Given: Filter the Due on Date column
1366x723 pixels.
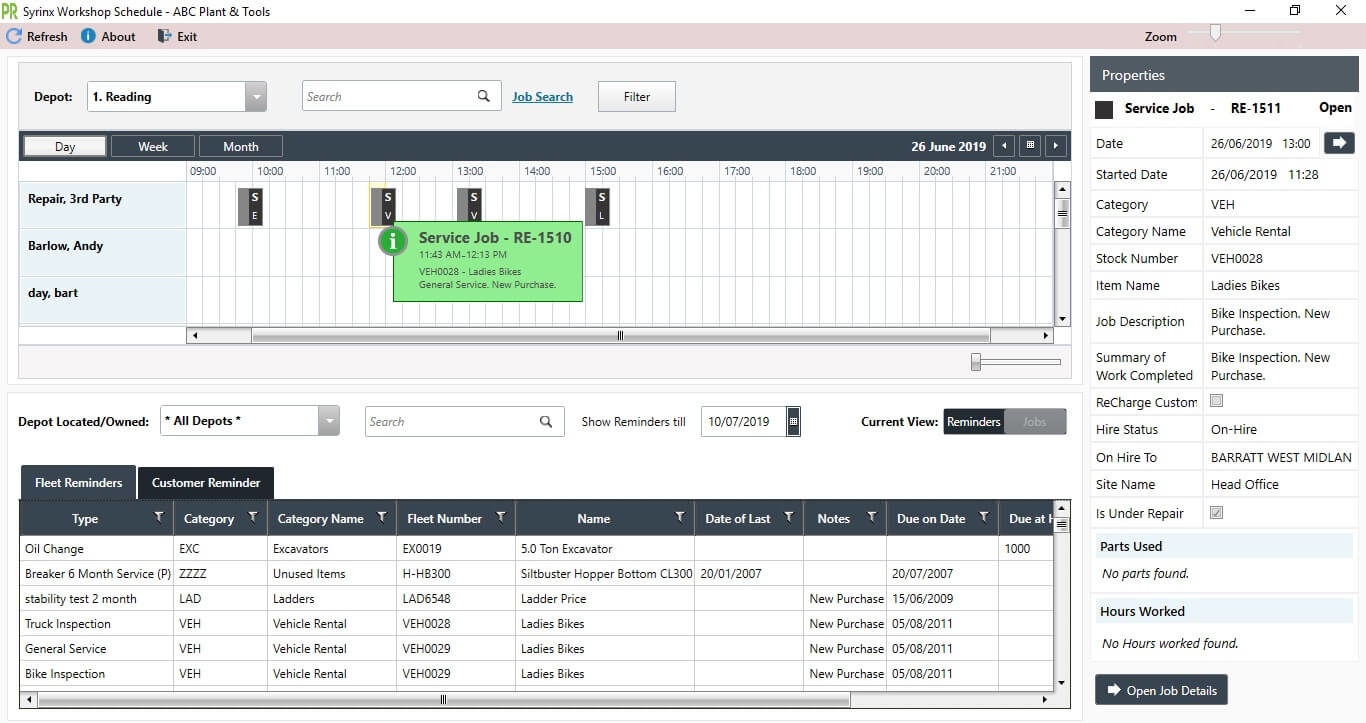Looking at the screenshot, I should pyautogui.click(x=984, y=517).
